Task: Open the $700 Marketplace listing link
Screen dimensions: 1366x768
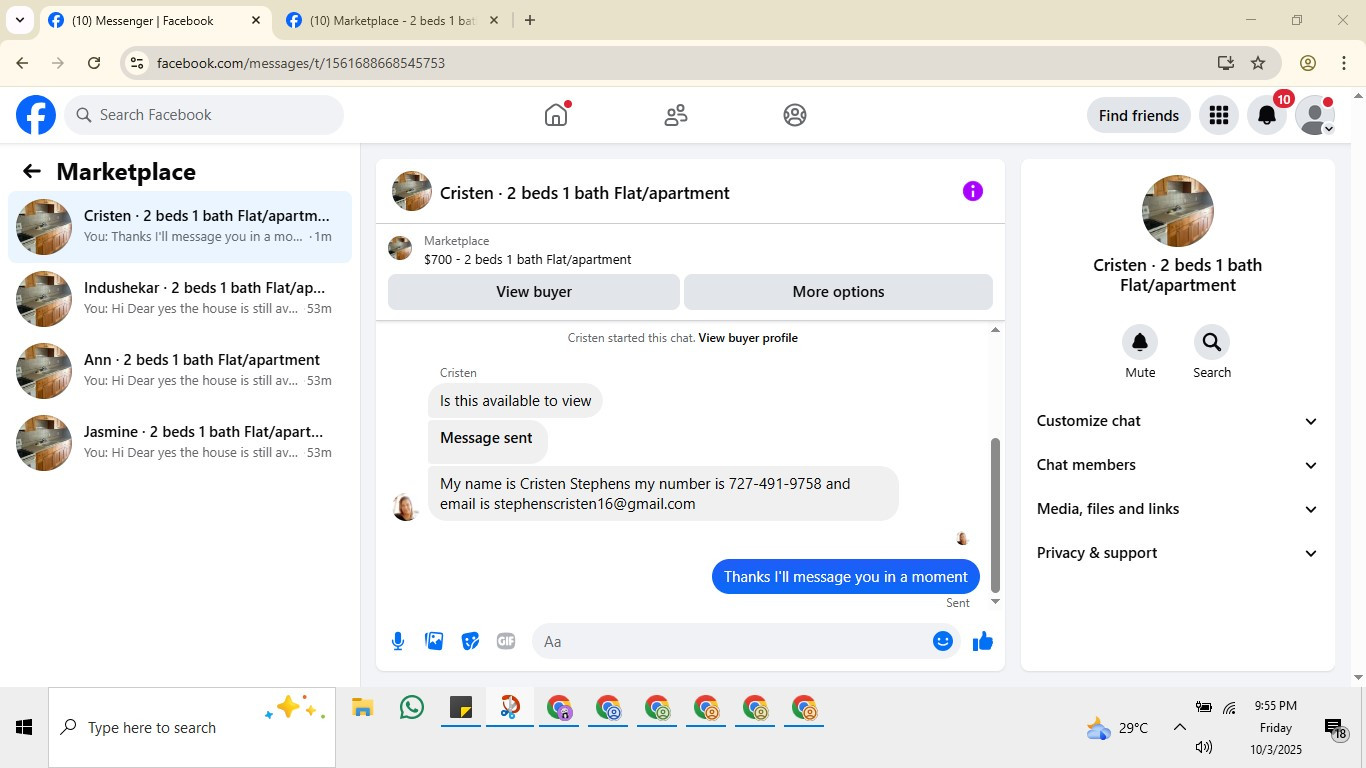Action: [x=527, y=259]
